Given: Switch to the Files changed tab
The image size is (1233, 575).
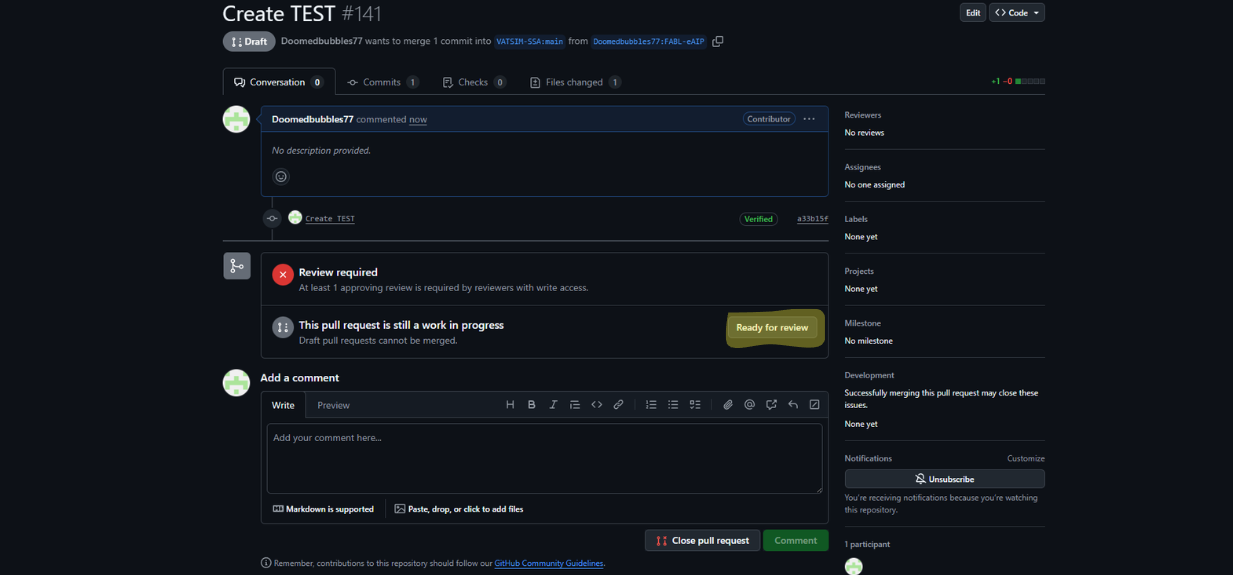Looking at the screenshot, I should pyautogui.click(x=575, y=82).
